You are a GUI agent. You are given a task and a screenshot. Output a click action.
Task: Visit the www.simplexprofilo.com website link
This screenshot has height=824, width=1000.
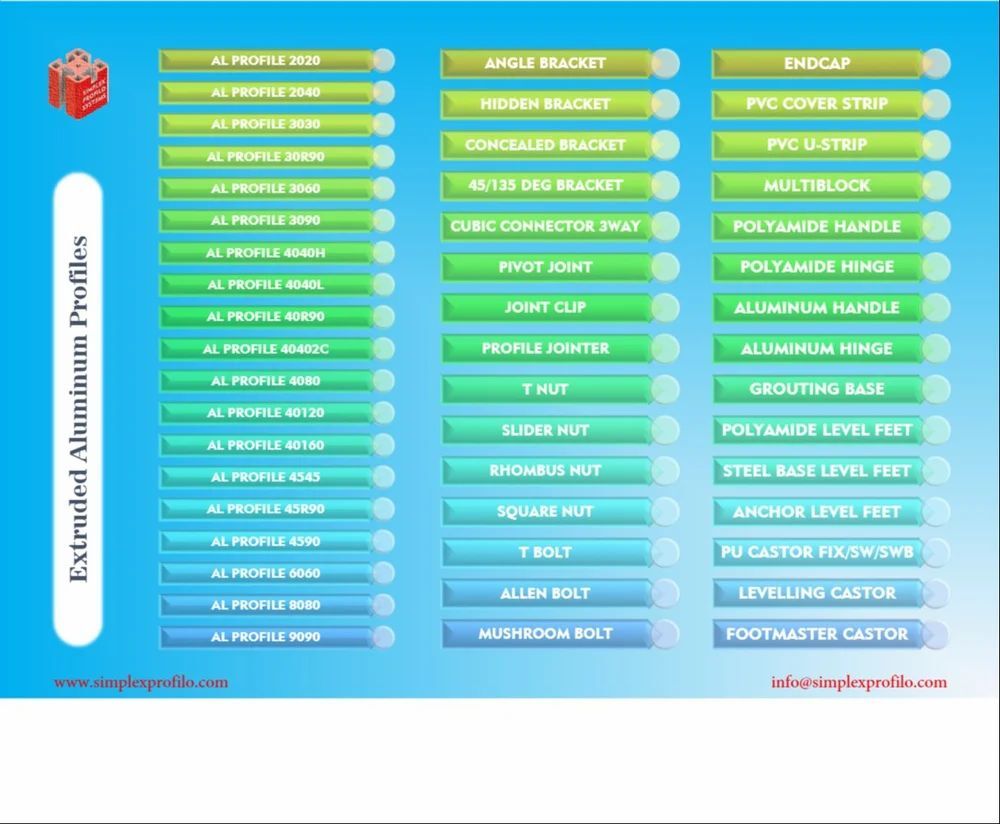[x=141, y=683]
